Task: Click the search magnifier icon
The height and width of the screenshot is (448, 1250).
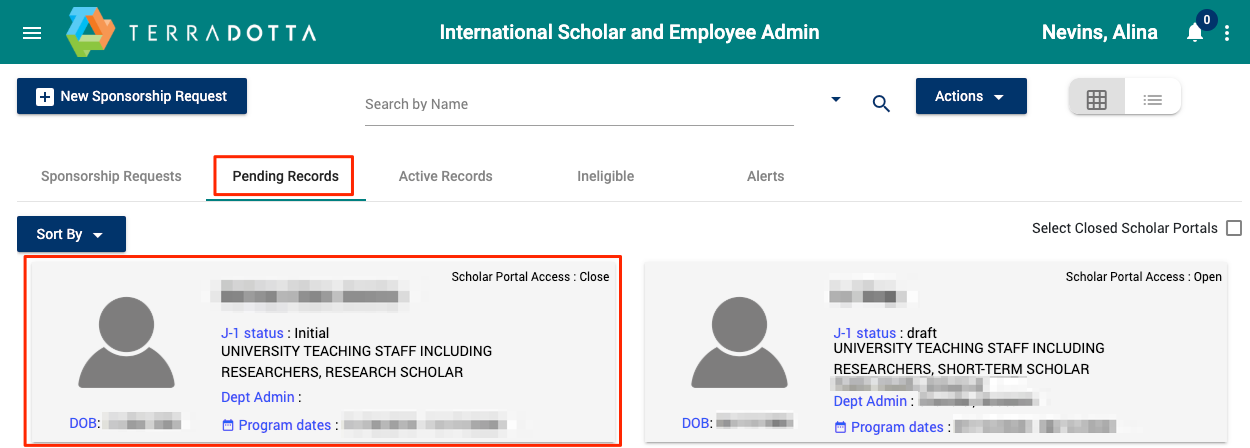Action: (x=881, y=103)
